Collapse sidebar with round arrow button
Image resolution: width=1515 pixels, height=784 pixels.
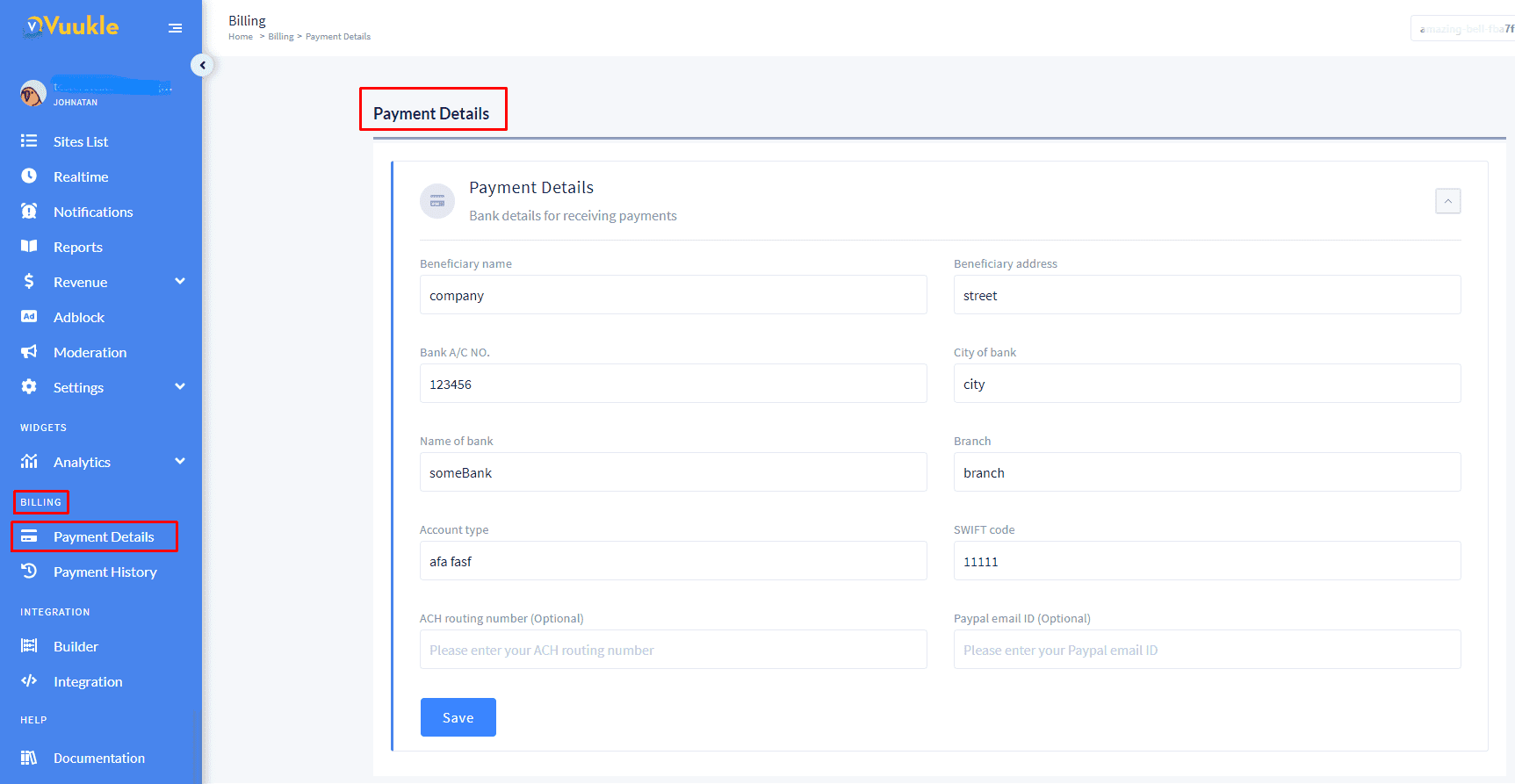[202, 65]
